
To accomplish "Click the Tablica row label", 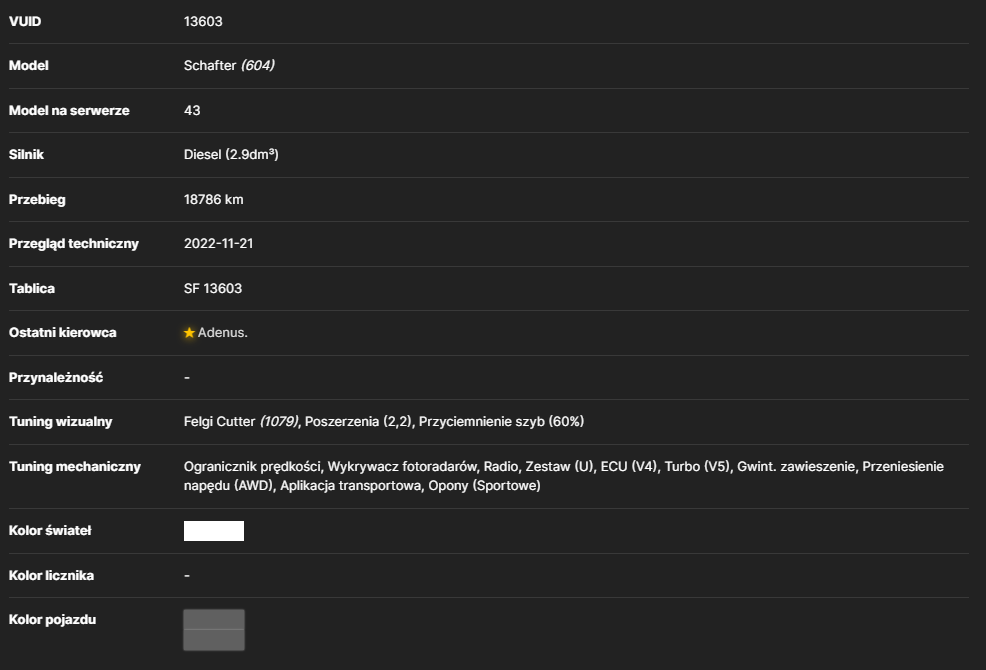I will point(32,288).
